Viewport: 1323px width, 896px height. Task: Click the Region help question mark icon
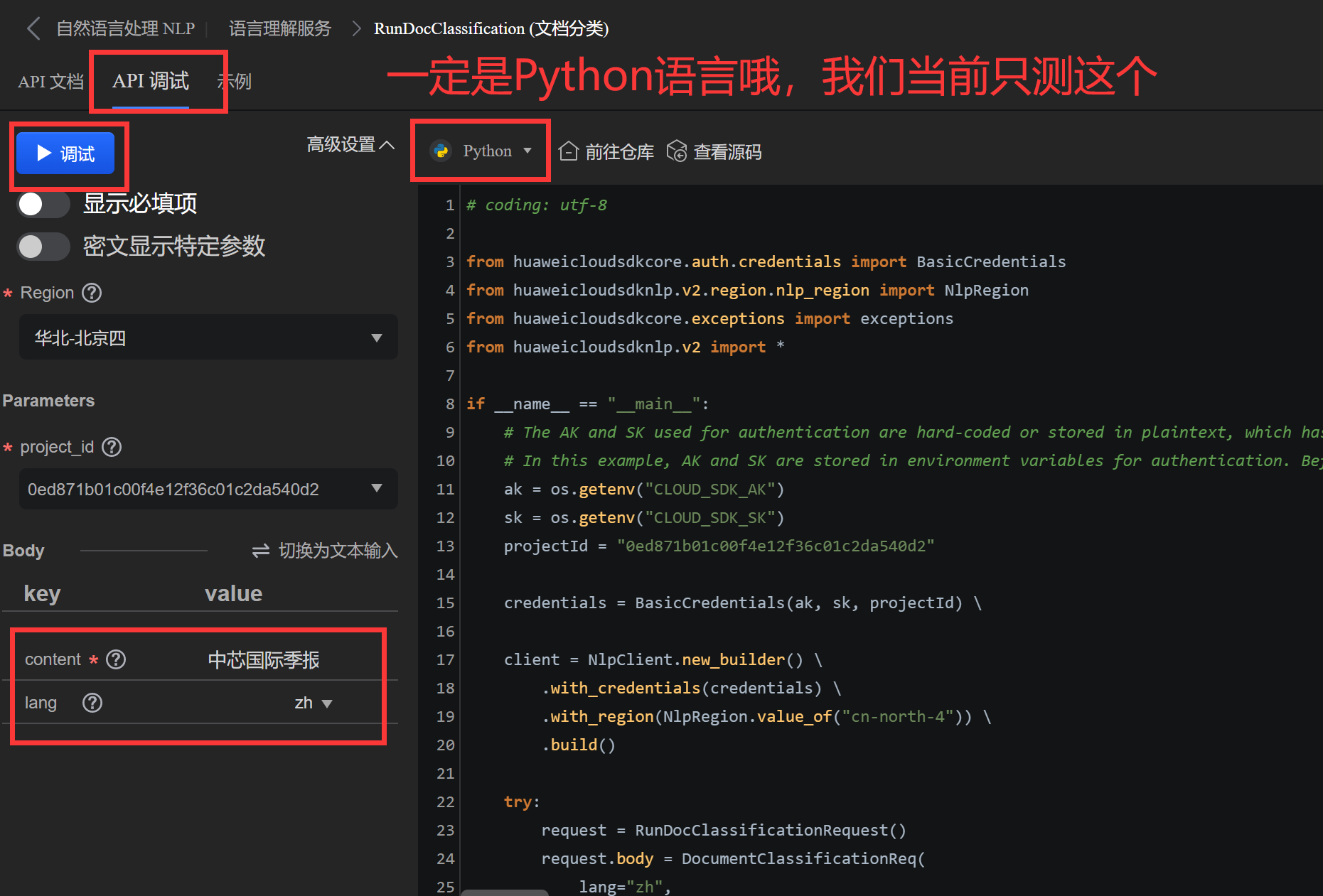click(92, 293)
